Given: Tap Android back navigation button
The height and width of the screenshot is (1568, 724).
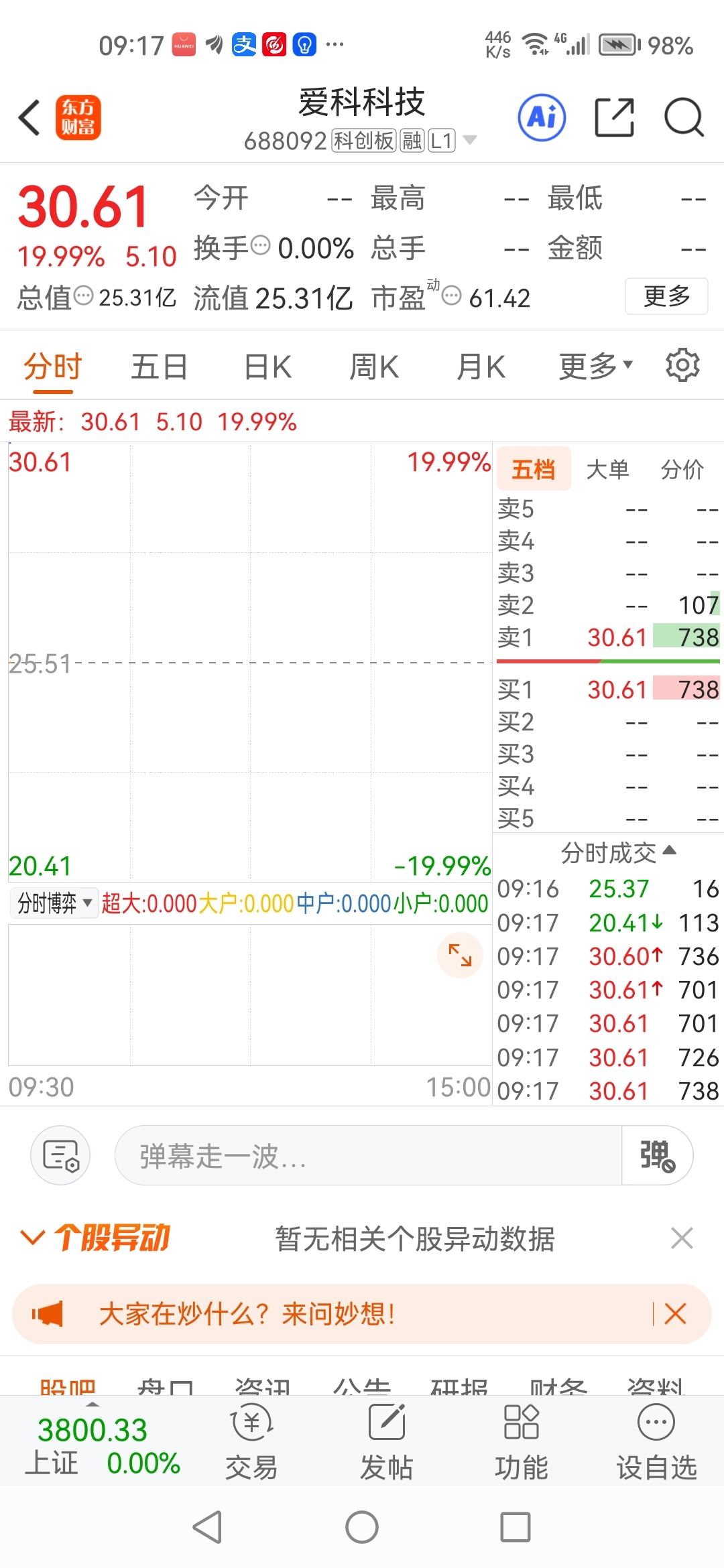Looking at the screenshot, I should [x=207, y=1528].
